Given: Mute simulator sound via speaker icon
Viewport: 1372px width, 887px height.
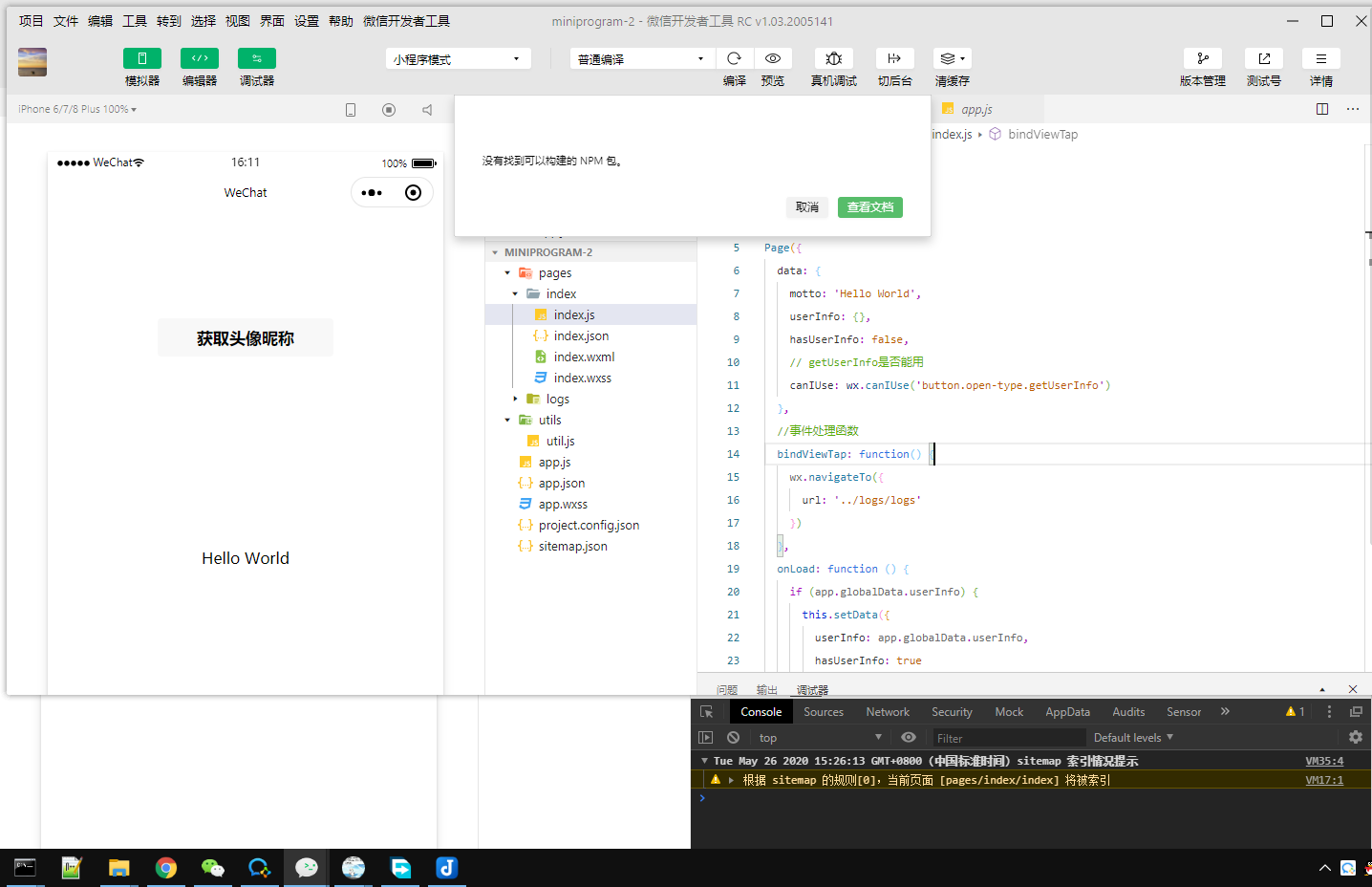Looking at the screenshot, I should pos(426,110).
